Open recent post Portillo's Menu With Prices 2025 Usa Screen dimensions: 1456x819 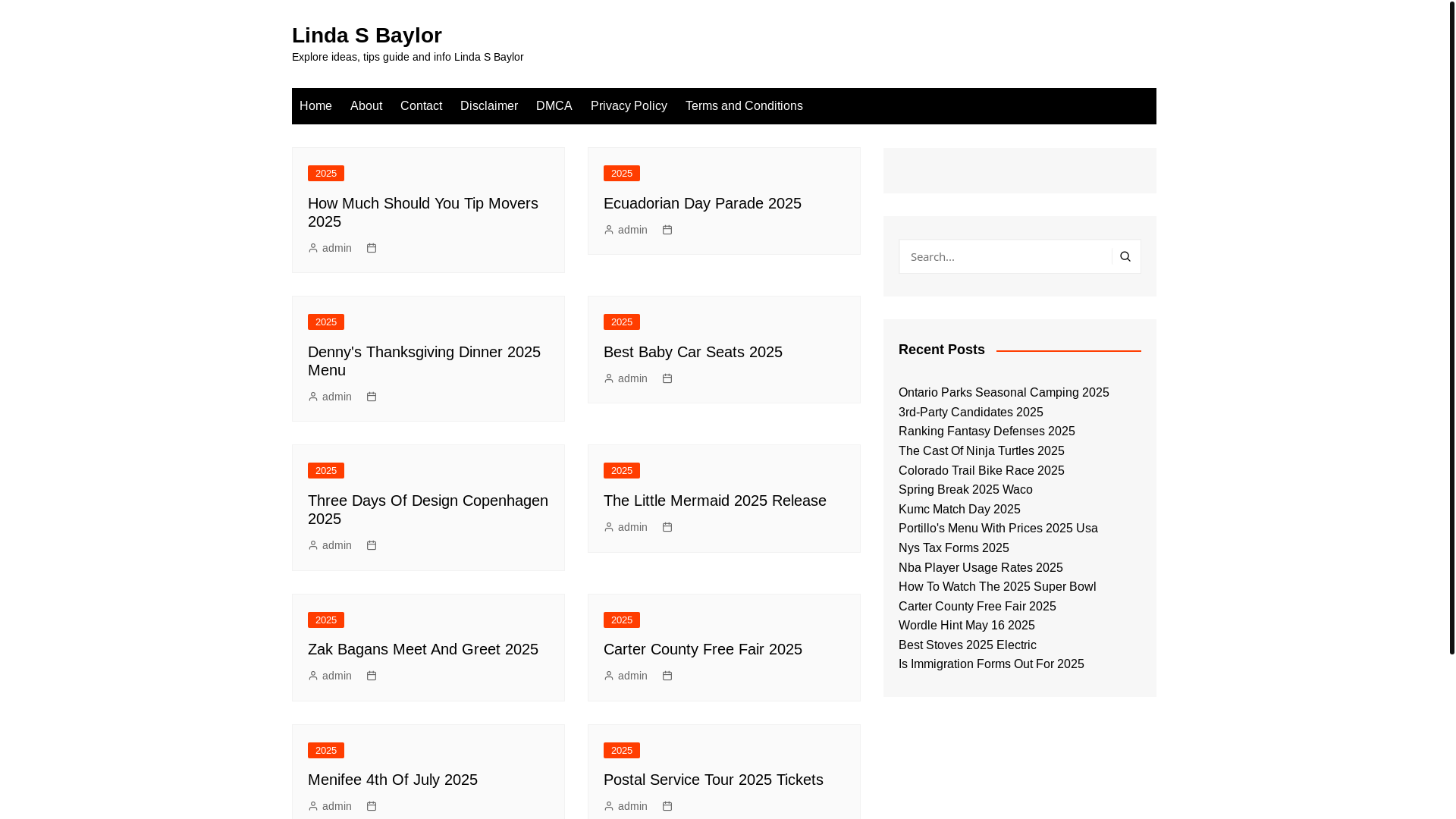(998, 529)
